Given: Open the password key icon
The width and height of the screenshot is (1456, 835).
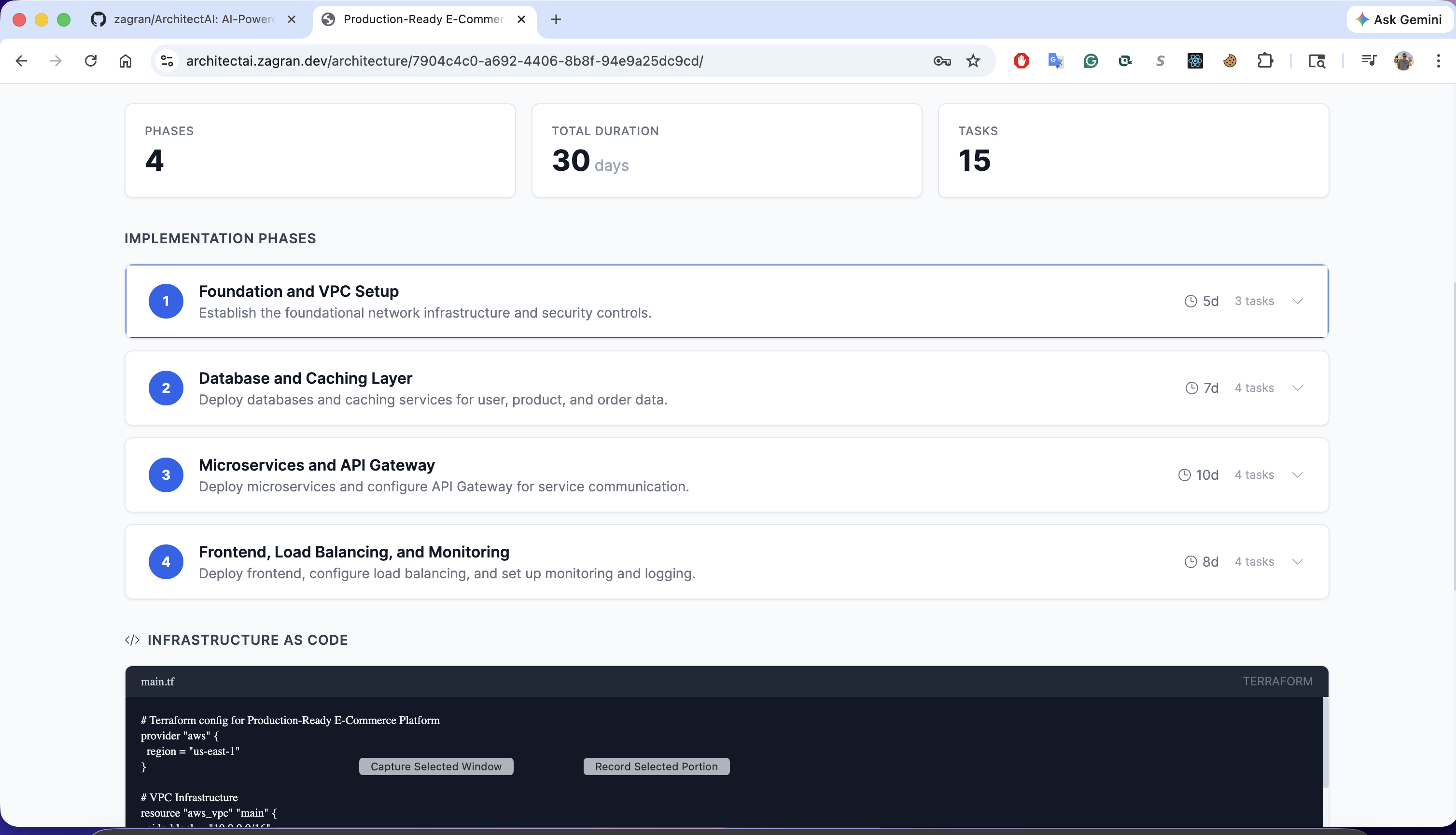Looking at the screenshot, I should [x=941, y=61].
